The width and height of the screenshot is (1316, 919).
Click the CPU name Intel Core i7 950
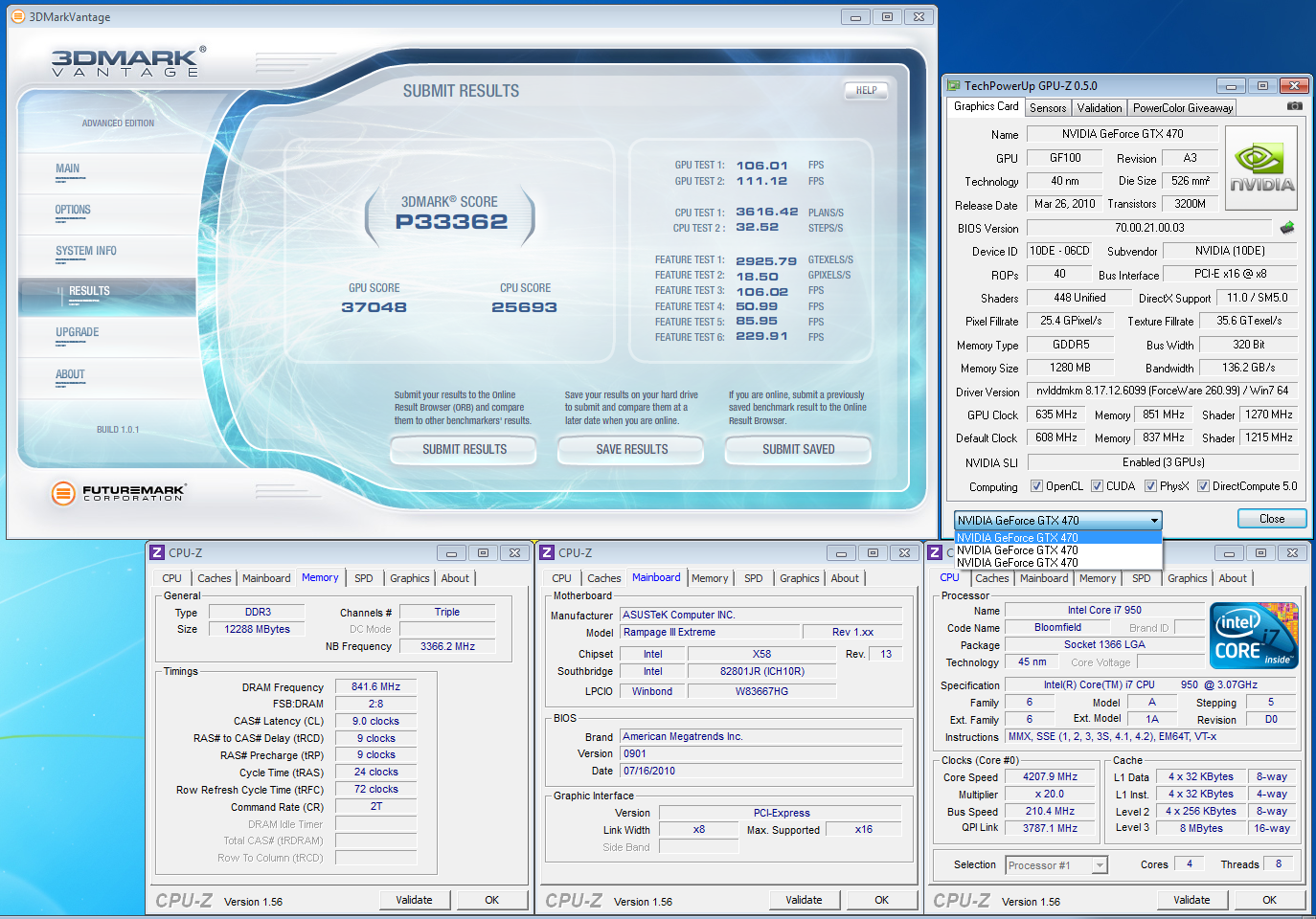pyautogui.click(x=1104, y=610)
